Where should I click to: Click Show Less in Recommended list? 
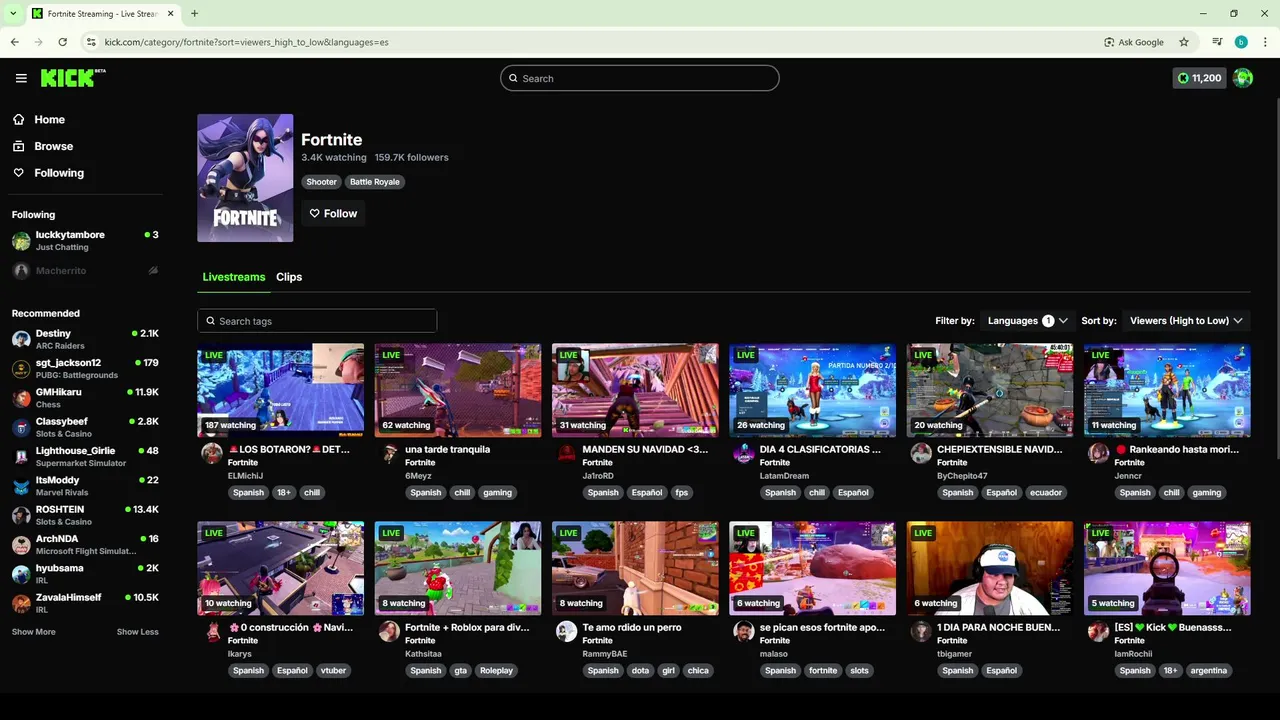coord(138,632)
